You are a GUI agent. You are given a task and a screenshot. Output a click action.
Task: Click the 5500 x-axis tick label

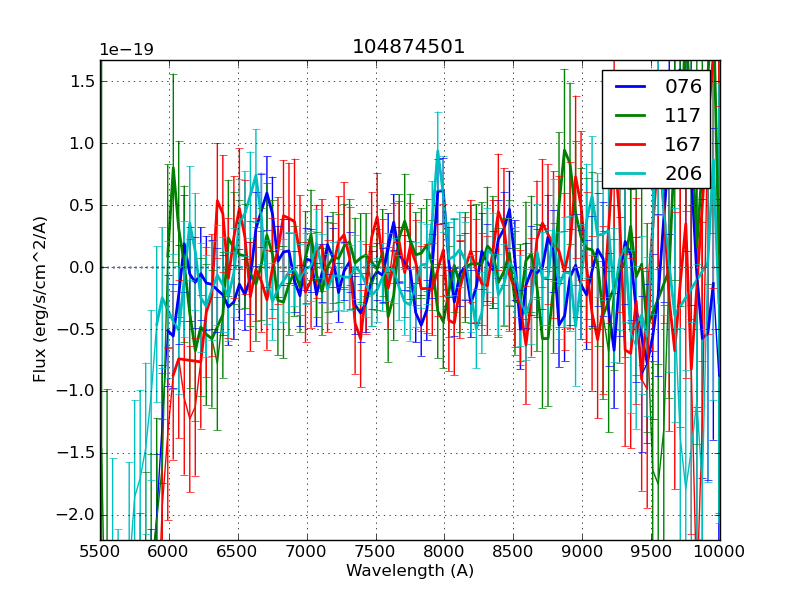point(100,551)
